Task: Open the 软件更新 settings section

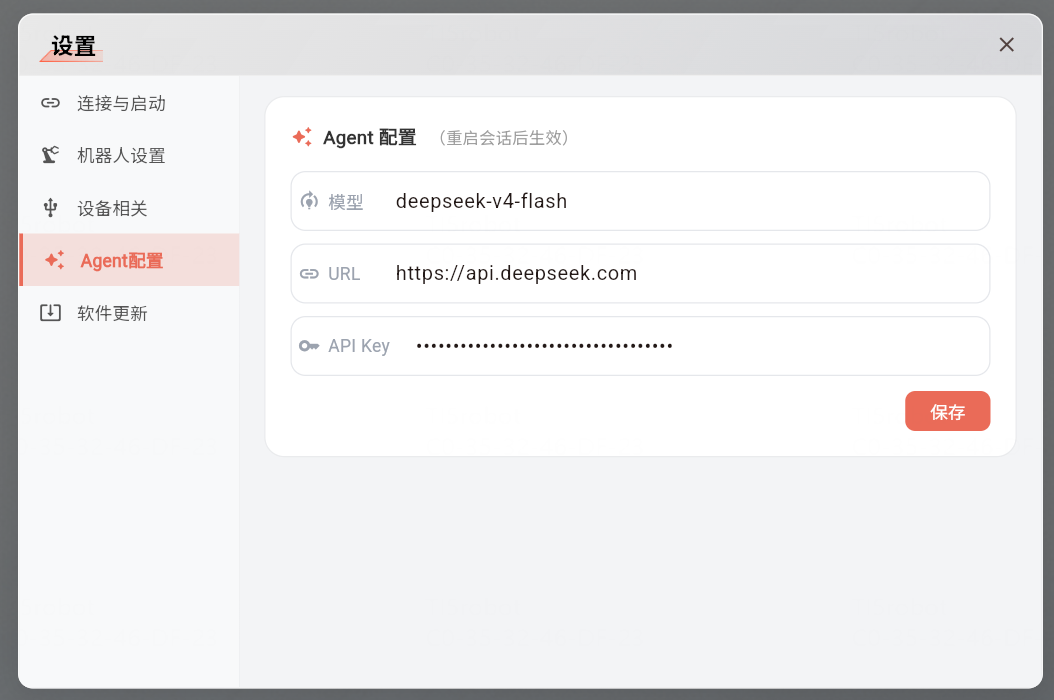Action: [129, 313]
